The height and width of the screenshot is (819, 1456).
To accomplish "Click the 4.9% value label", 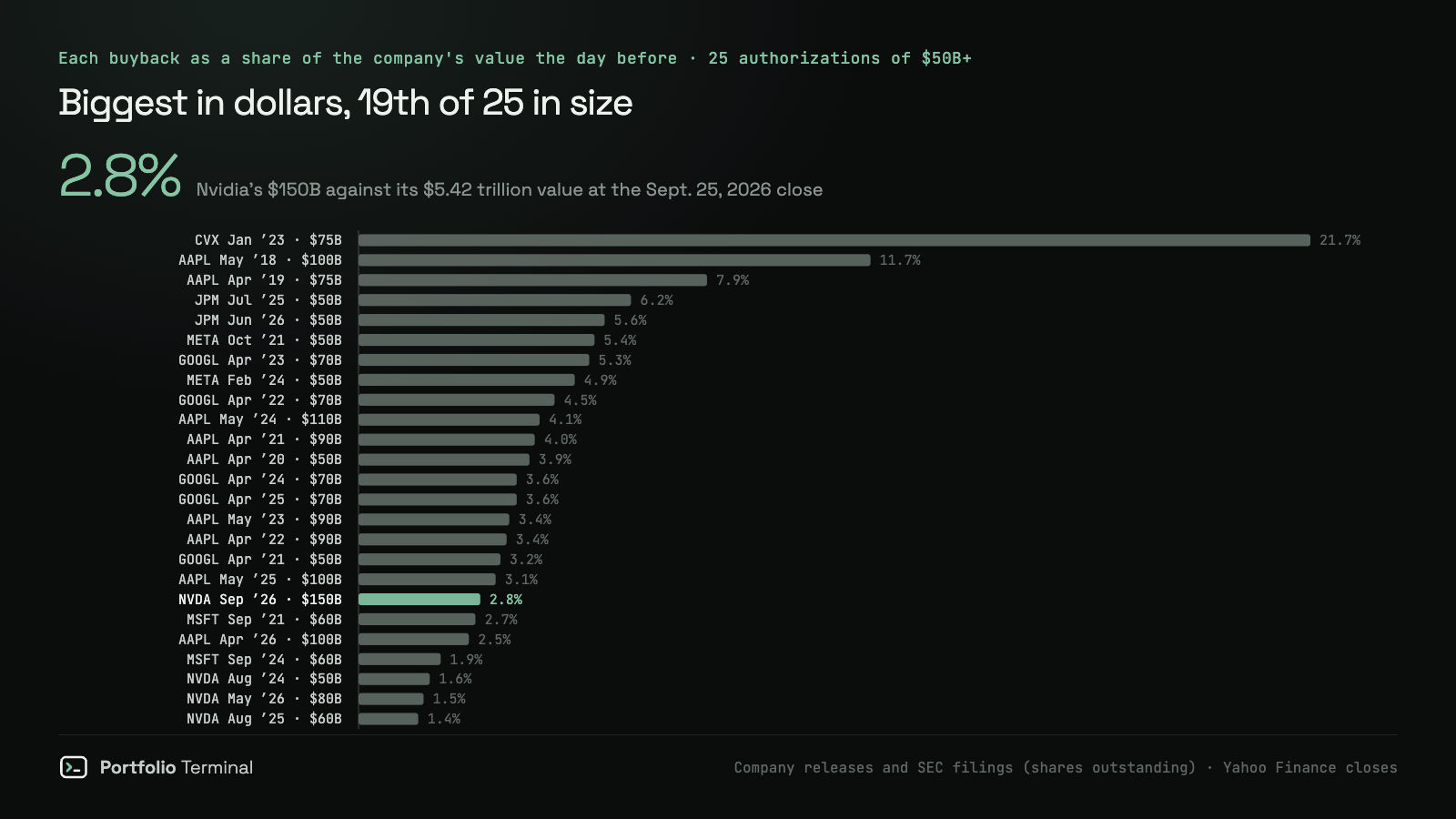I will point(601,380).
